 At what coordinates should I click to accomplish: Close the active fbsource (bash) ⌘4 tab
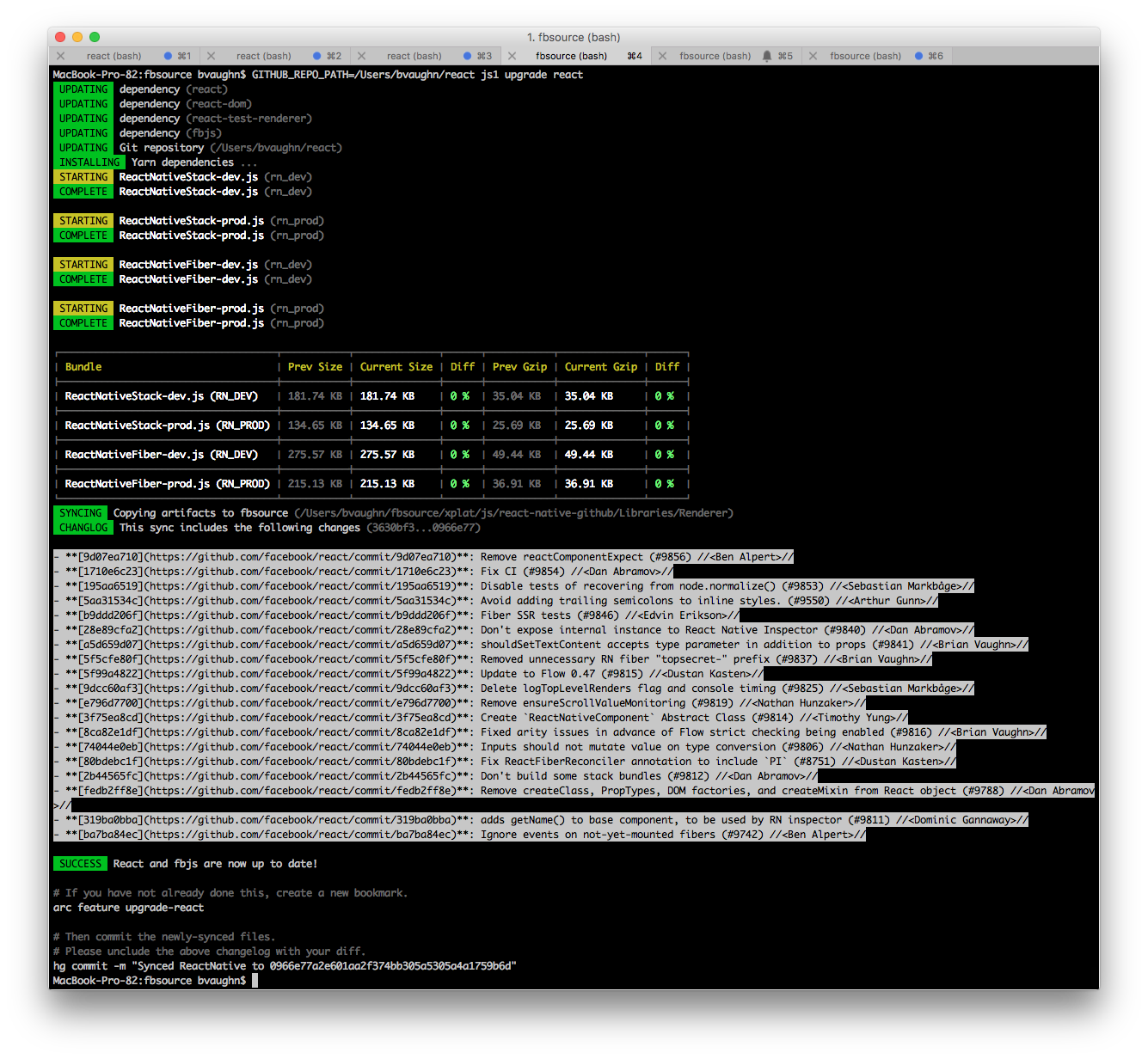click(512, 56)
